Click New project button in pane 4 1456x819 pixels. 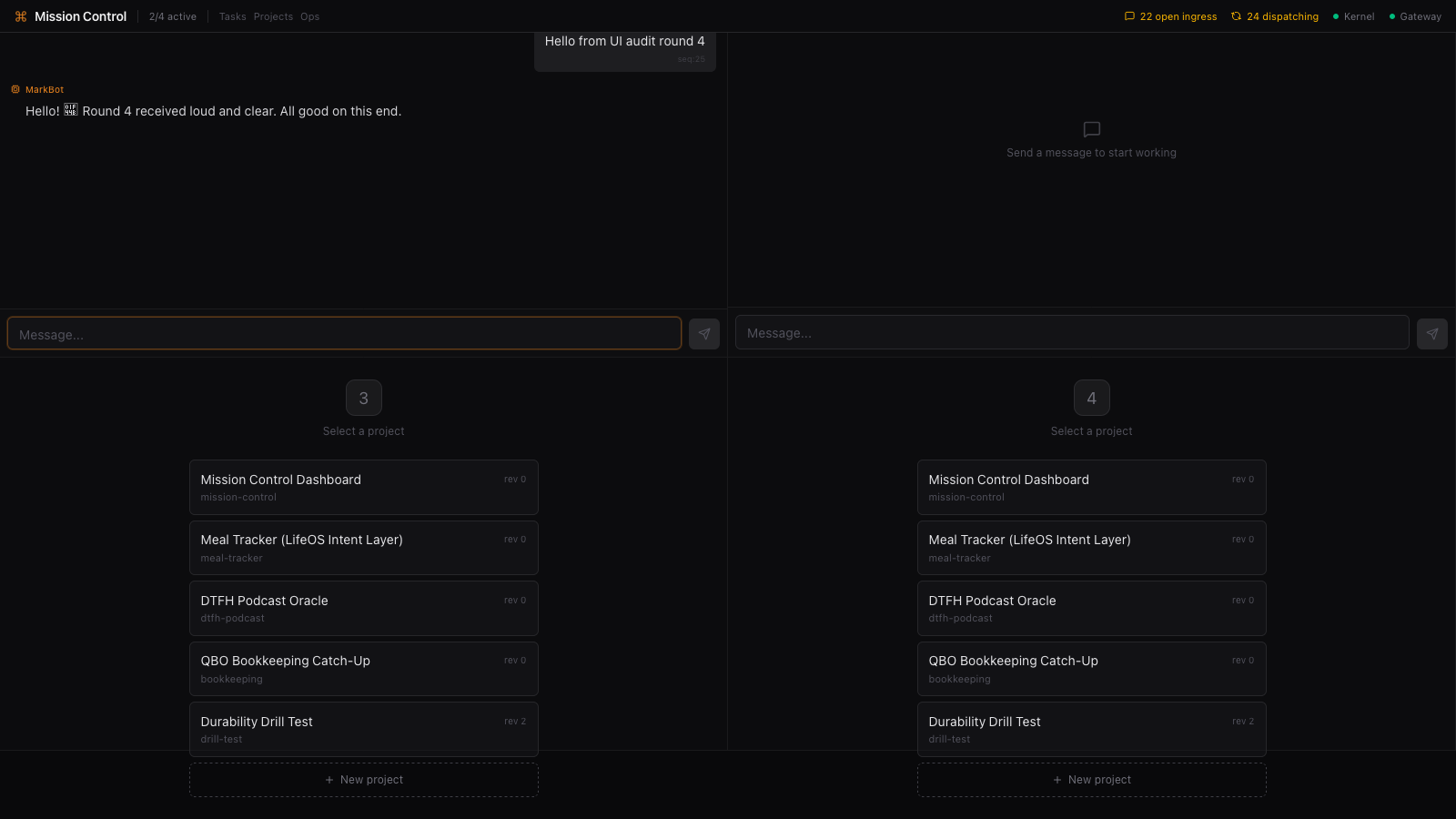1092,780
